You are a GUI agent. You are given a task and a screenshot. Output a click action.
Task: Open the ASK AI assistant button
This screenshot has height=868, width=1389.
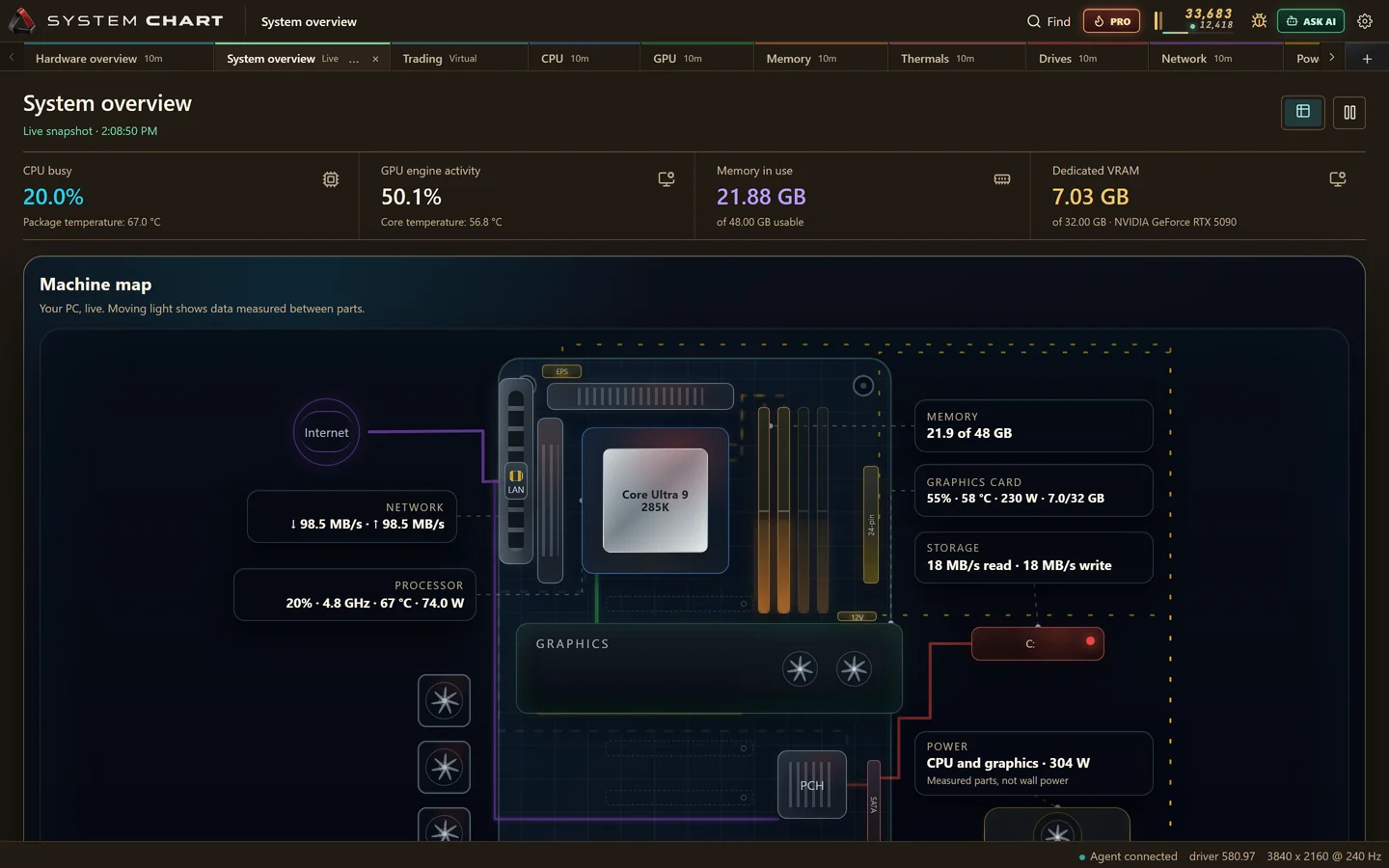click(1311, 21)
